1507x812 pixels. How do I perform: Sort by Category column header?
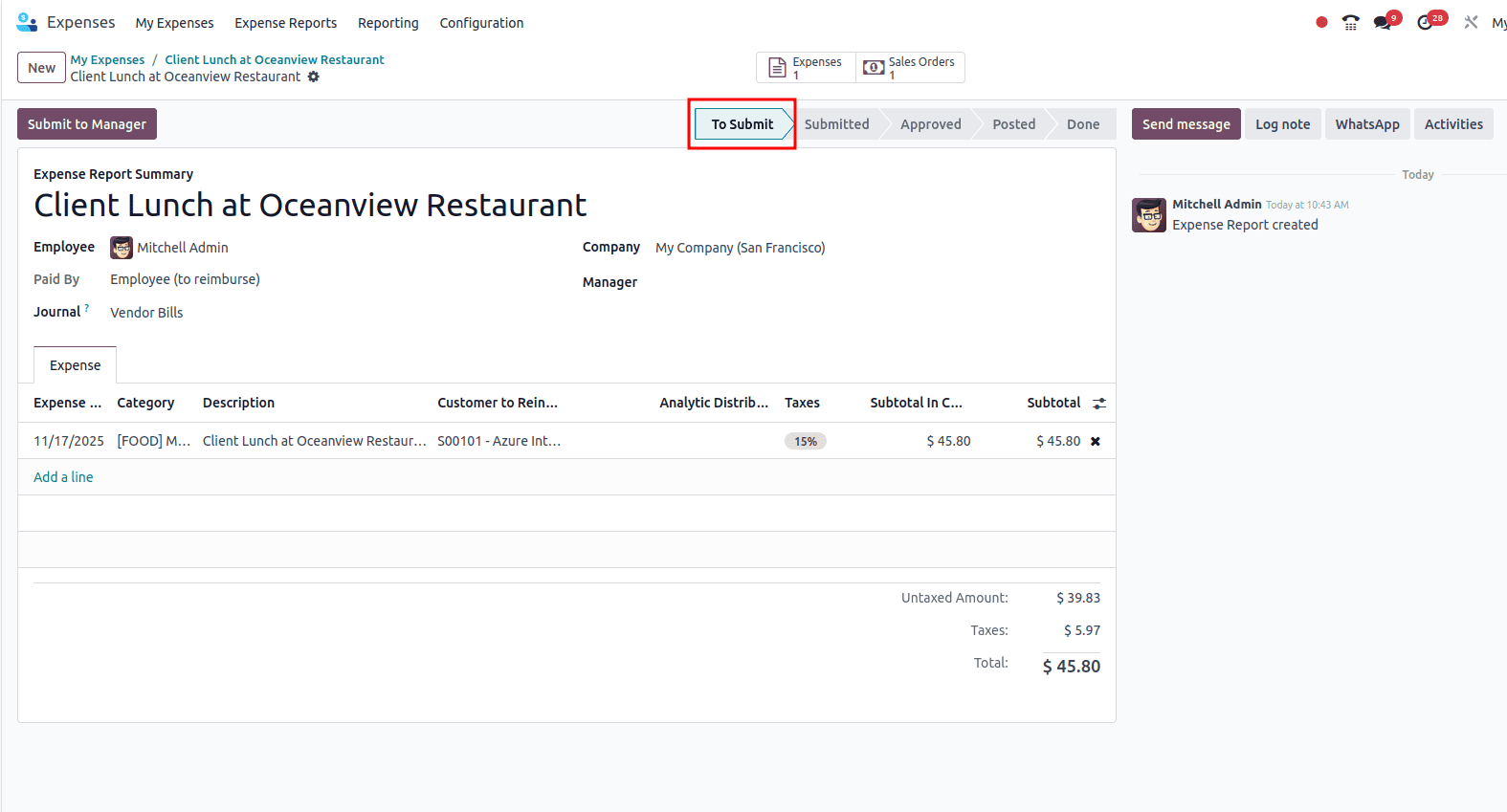tap(145, 403)
